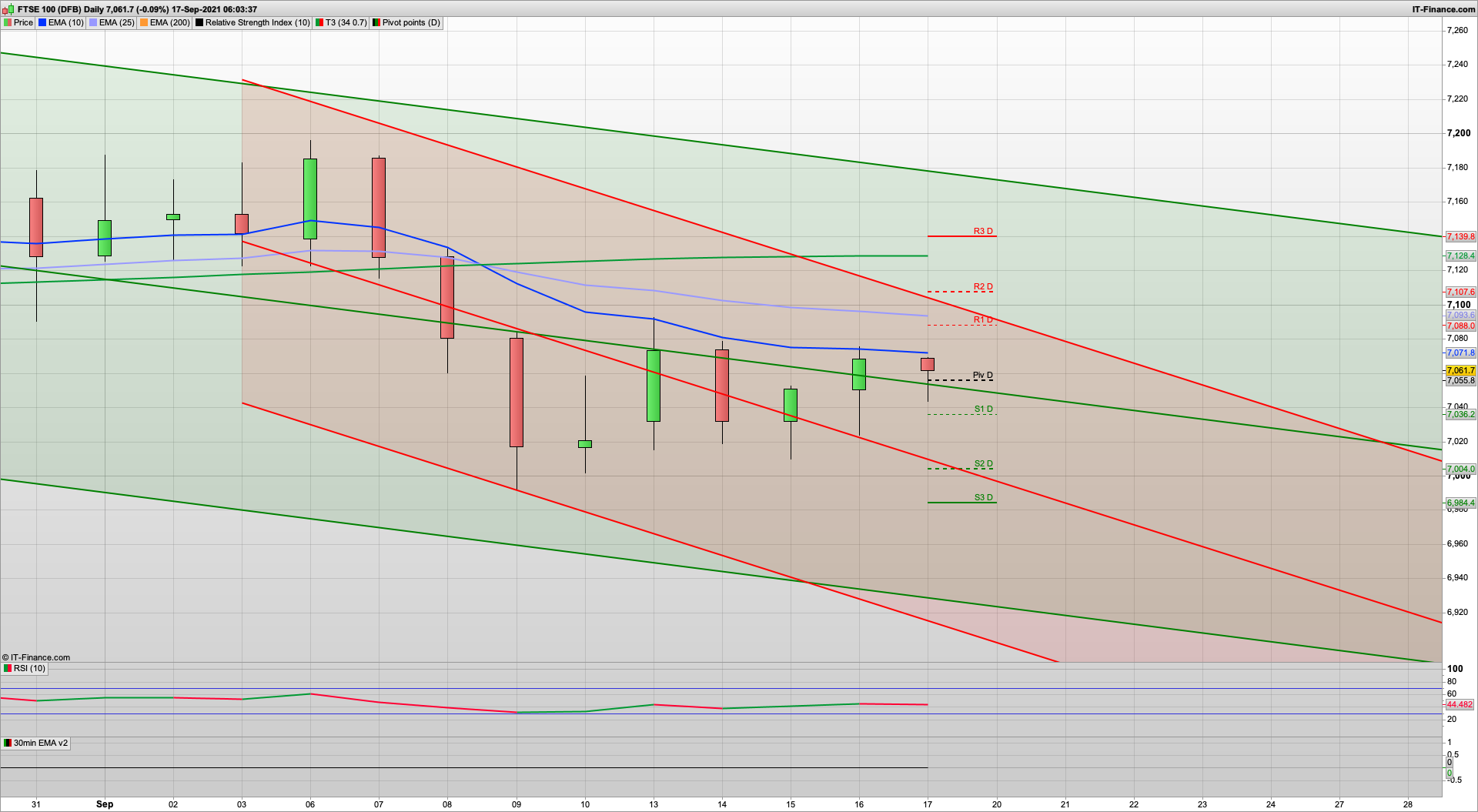The height and width of the screenshot is (812, 1478).
Task: Click the yellow 7,061.7 current price tag
Action: (x=1460, y=370)
